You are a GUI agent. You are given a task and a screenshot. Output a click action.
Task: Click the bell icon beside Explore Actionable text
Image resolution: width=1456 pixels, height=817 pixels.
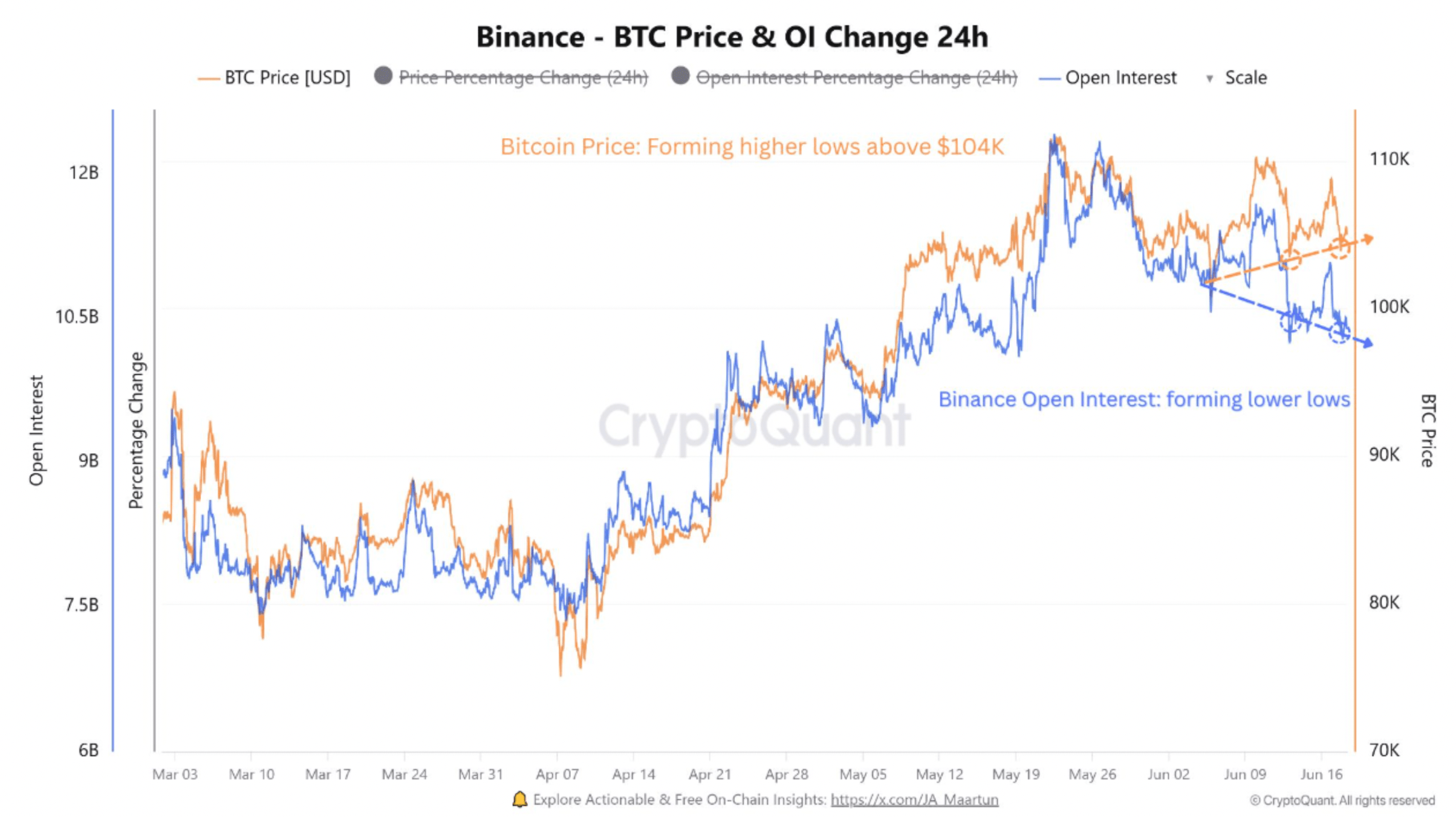pos(520,799)
